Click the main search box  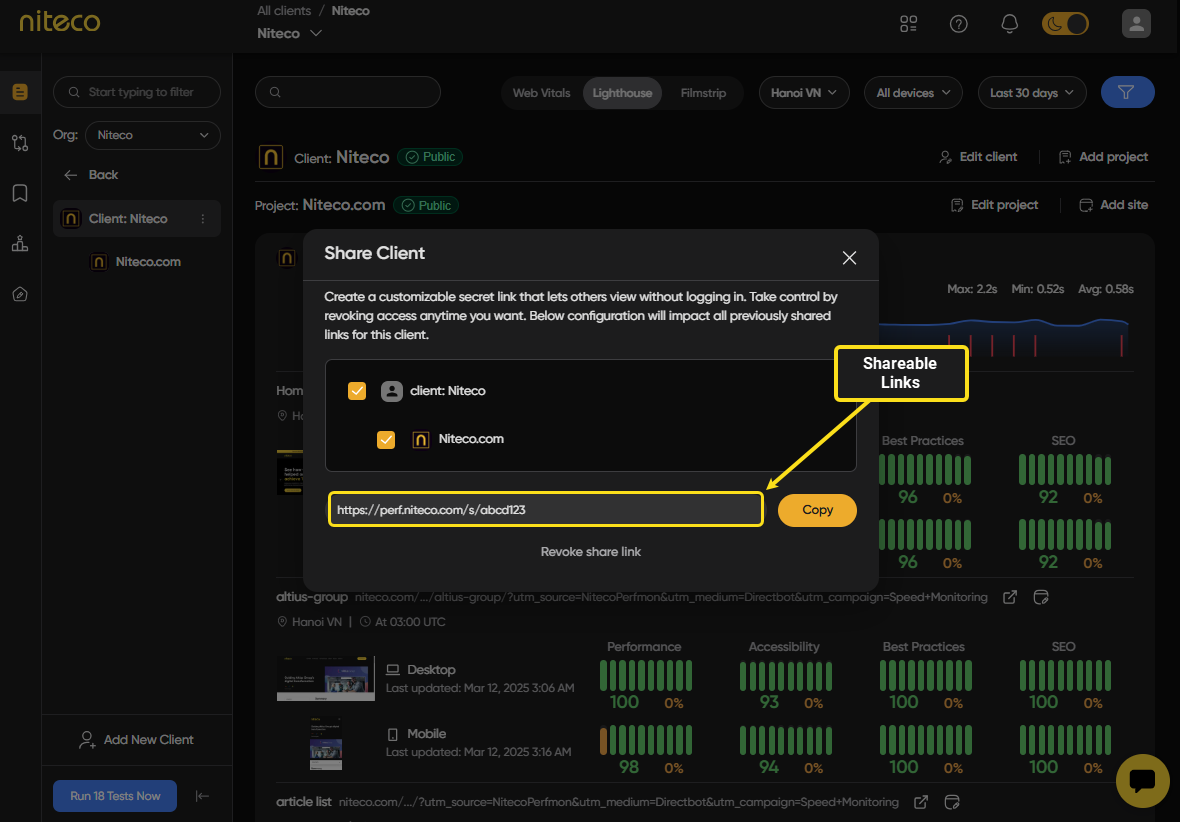point(348,92)
